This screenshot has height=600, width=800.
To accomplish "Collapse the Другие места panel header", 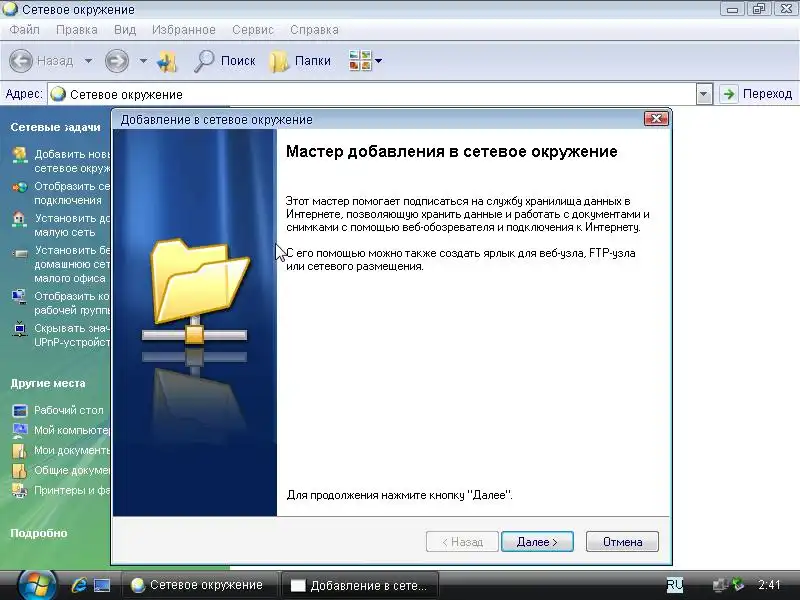I will [x=48, y=383].
